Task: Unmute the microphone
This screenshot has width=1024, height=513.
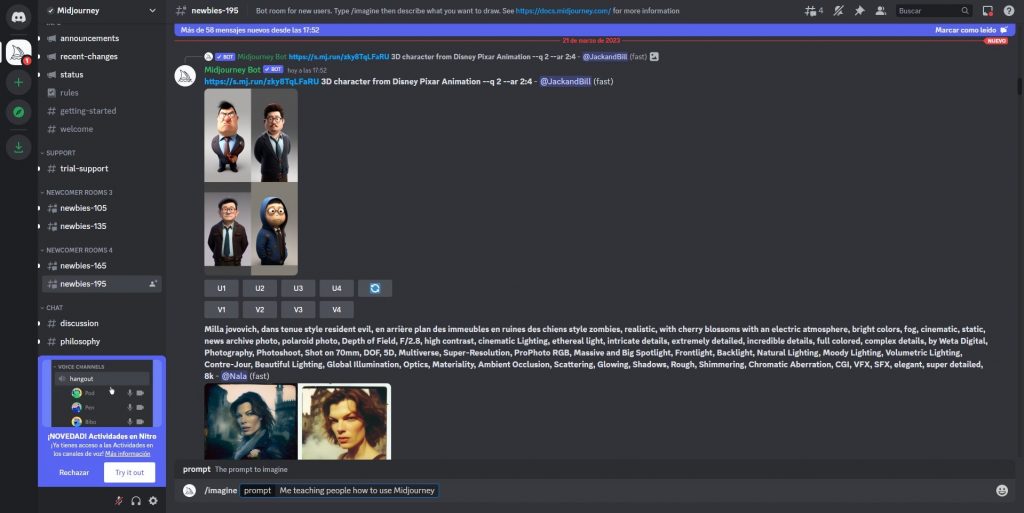Action: [118, 500]
